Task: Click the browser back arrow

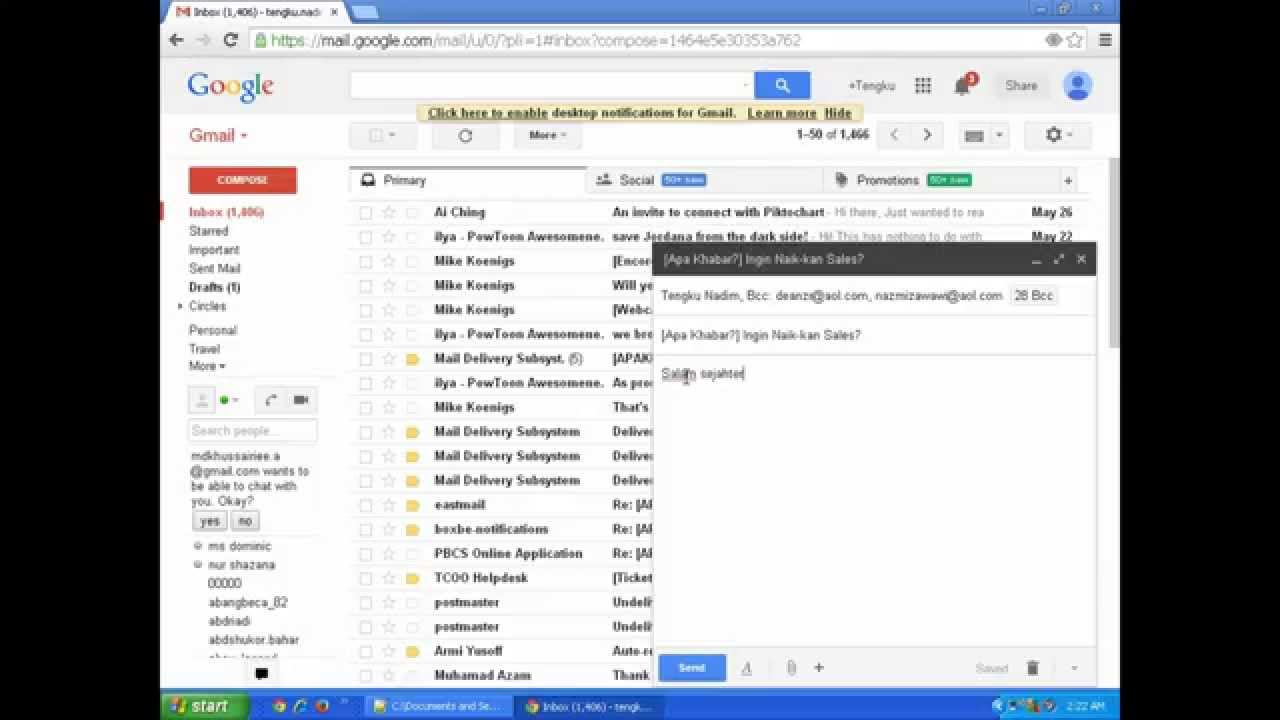Action: [177, 40]
